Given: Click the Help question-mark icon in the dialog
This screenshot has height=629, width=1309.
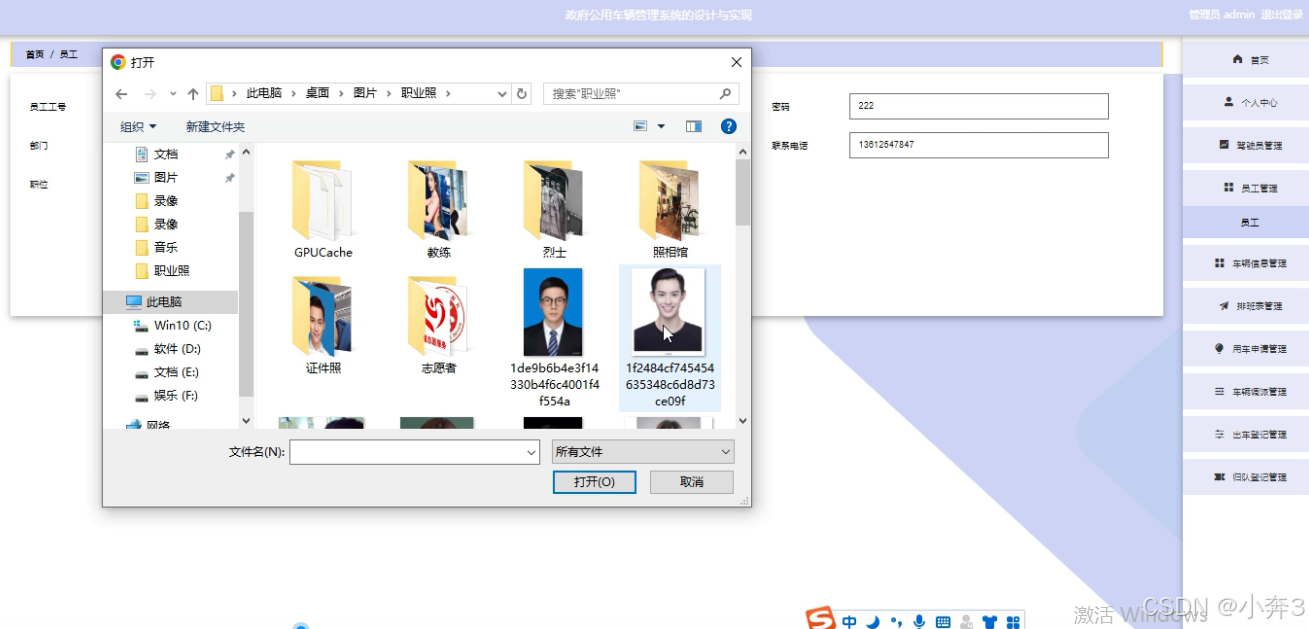Looking at the screenshot, I should coord(728,125).
